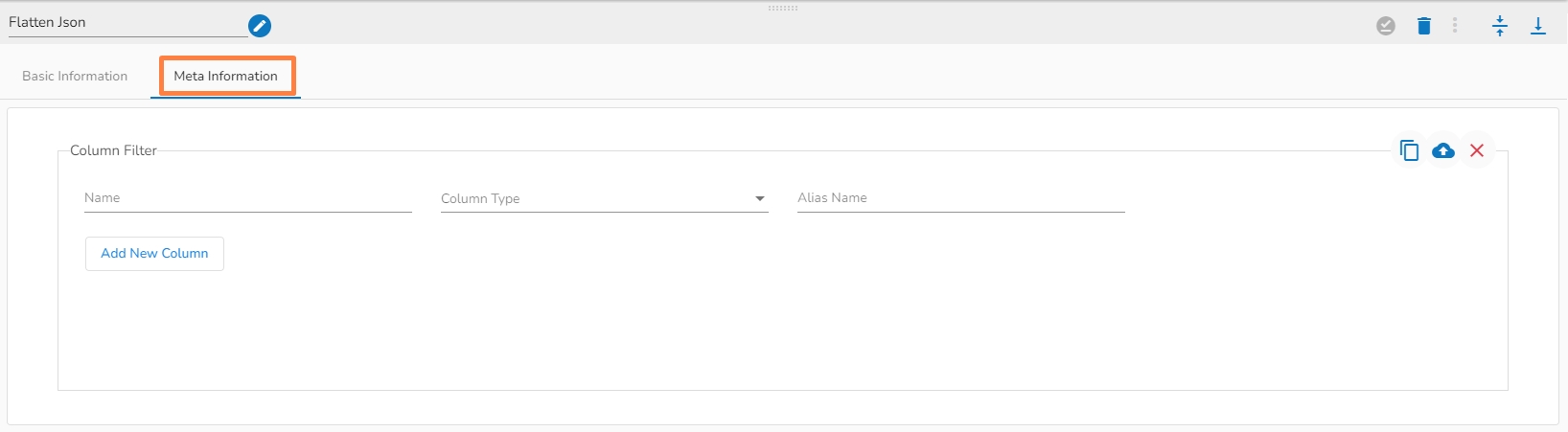Click the cloud upload icon
The height and width of the screenshot is (432, 1568).
1442,150
